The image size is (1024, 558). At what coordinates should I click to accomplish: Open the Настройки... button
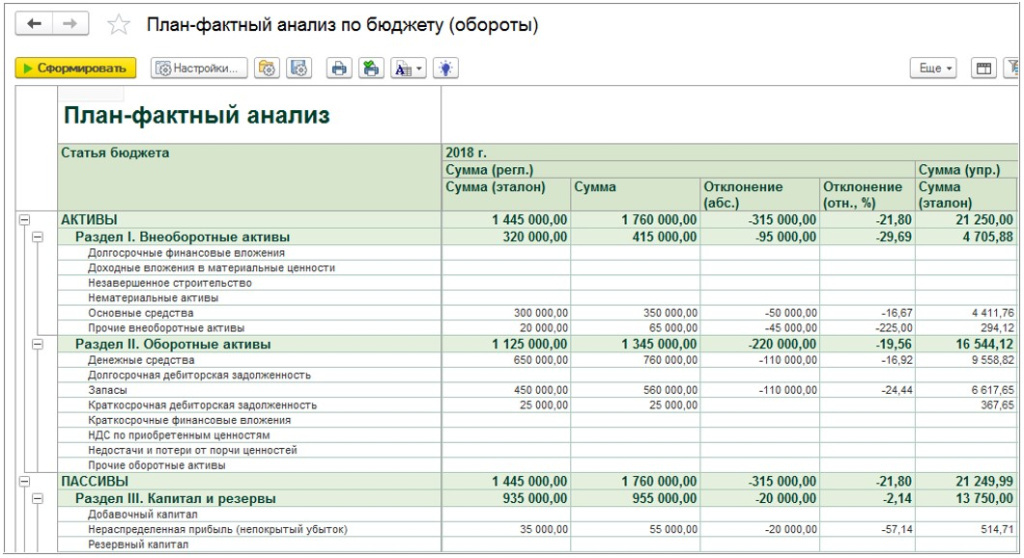198,68
